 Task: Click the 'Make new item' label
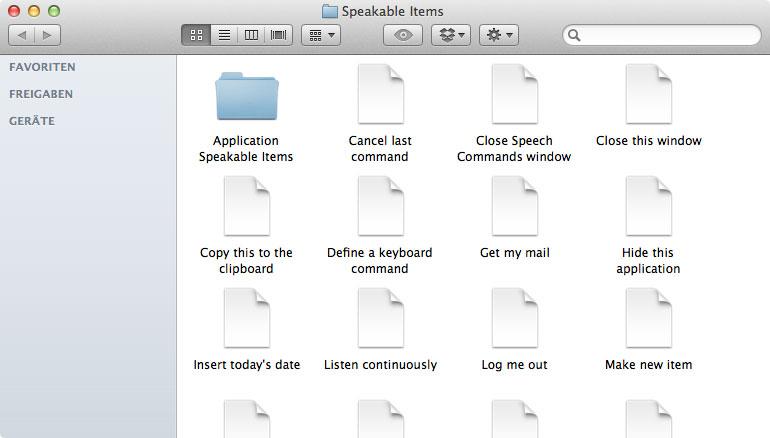(x=649, y=365)
